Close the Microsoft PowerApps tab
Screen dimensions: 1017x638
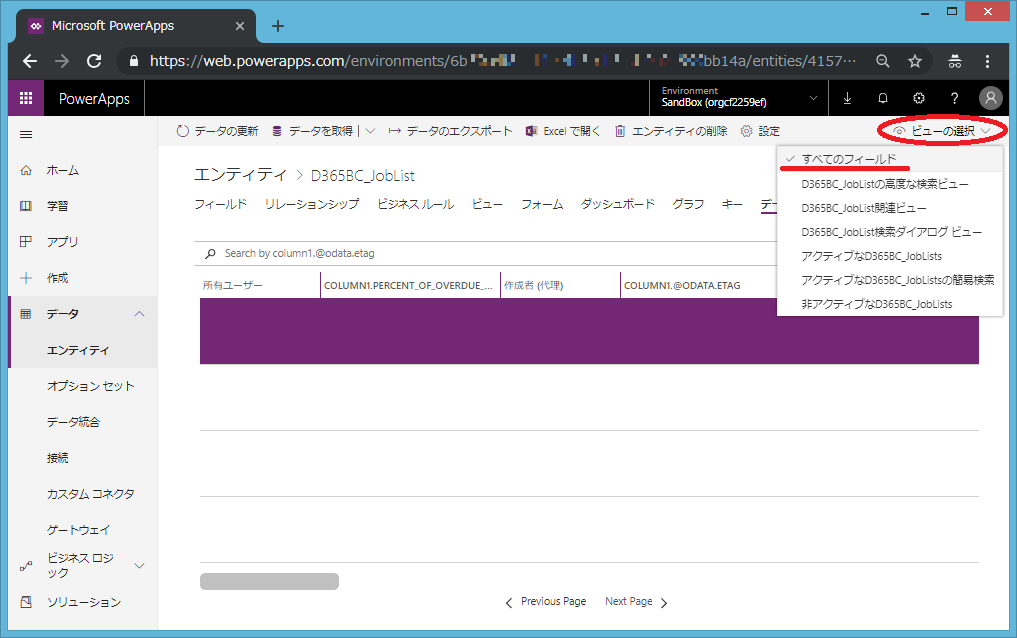coord(239,26)
